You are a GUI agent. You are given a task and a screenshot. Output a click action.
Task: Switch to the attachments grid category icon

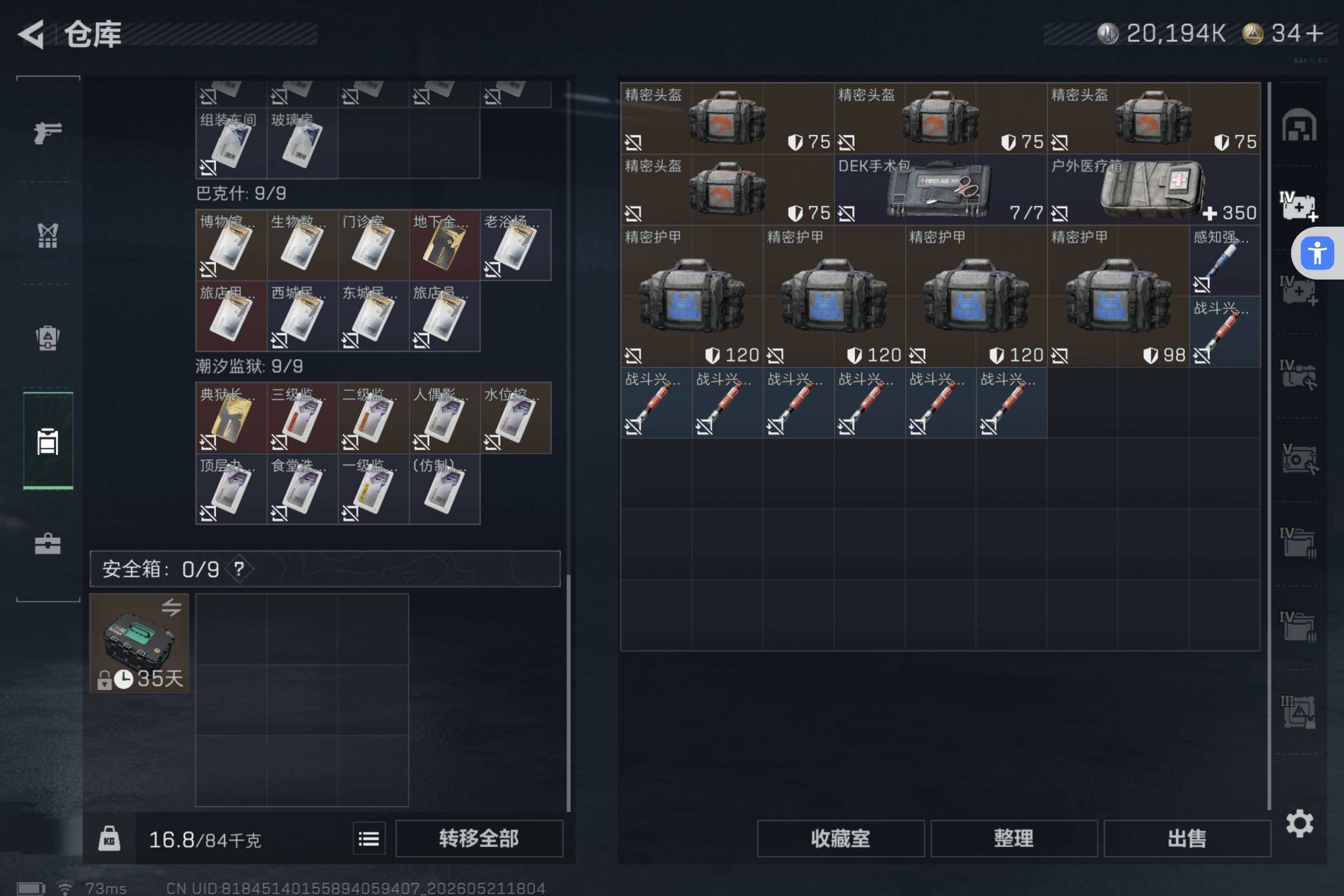click(x=48, y=235)
